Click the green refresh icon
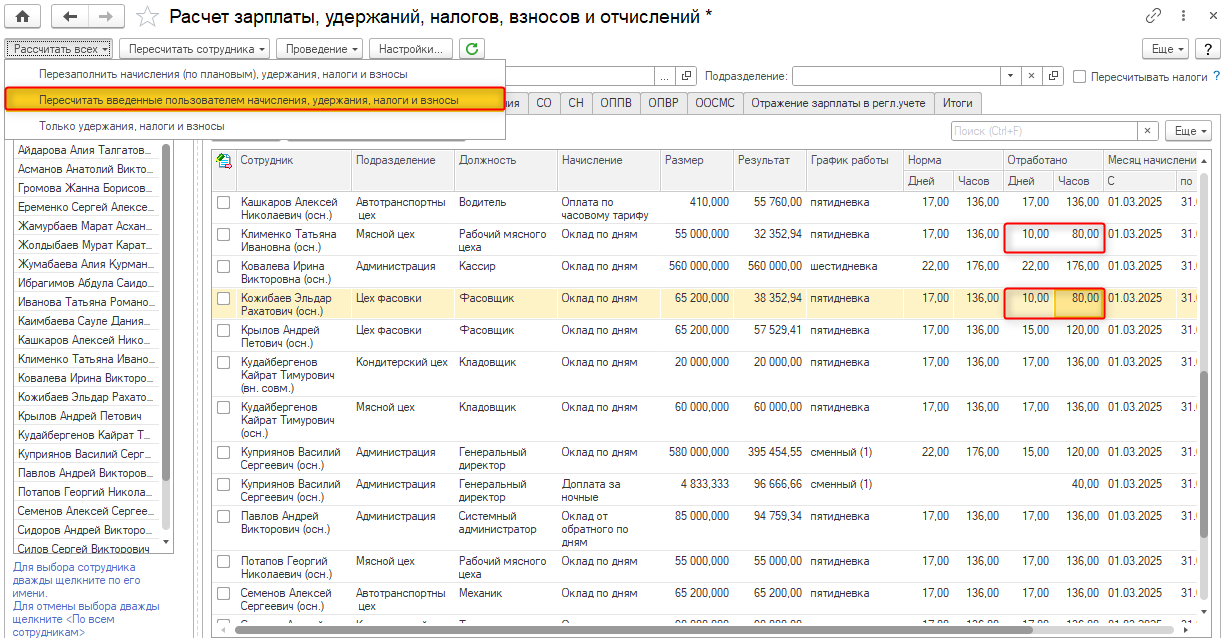 point(472,48)
